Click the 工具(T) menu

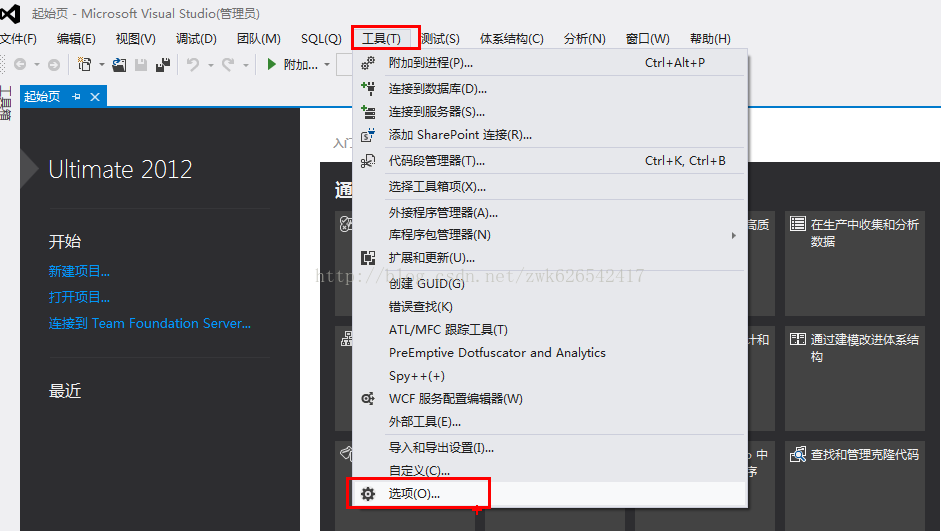[x=382, y=39]
